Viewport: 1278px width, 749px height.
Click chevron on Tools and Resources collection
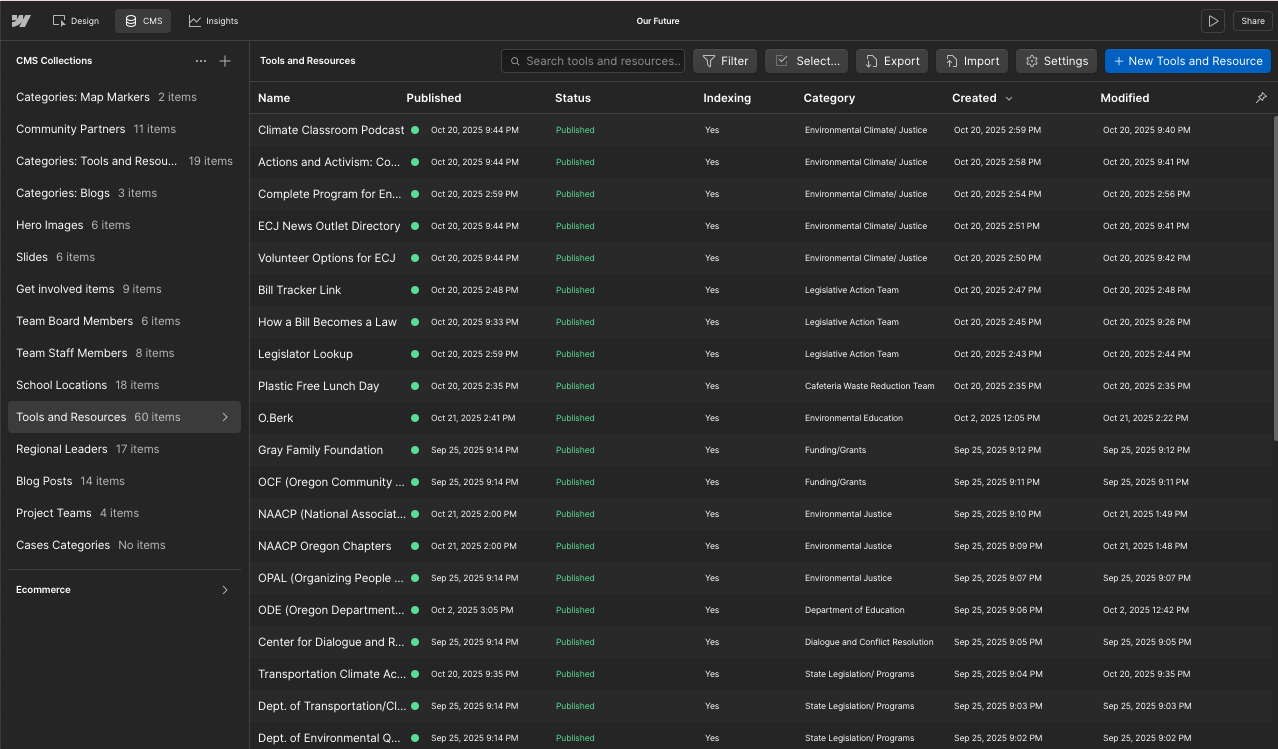[225, 417]
